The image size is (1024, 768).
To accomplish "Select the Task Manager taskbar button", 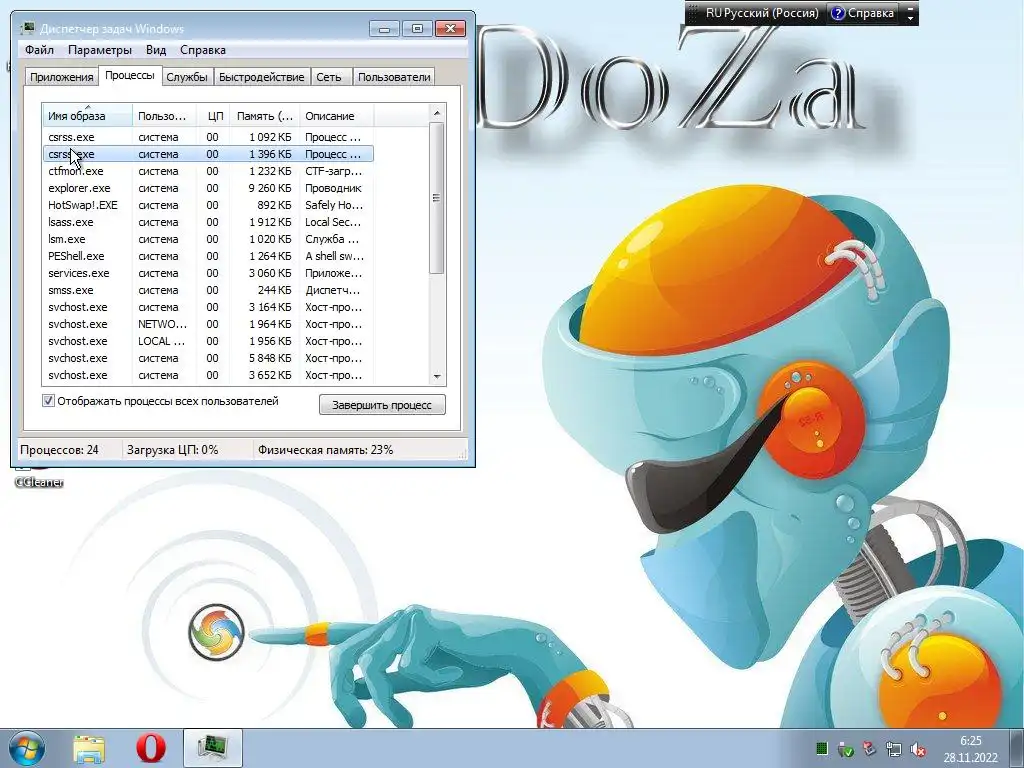I will pyautogui.click(x=212, y=748).
